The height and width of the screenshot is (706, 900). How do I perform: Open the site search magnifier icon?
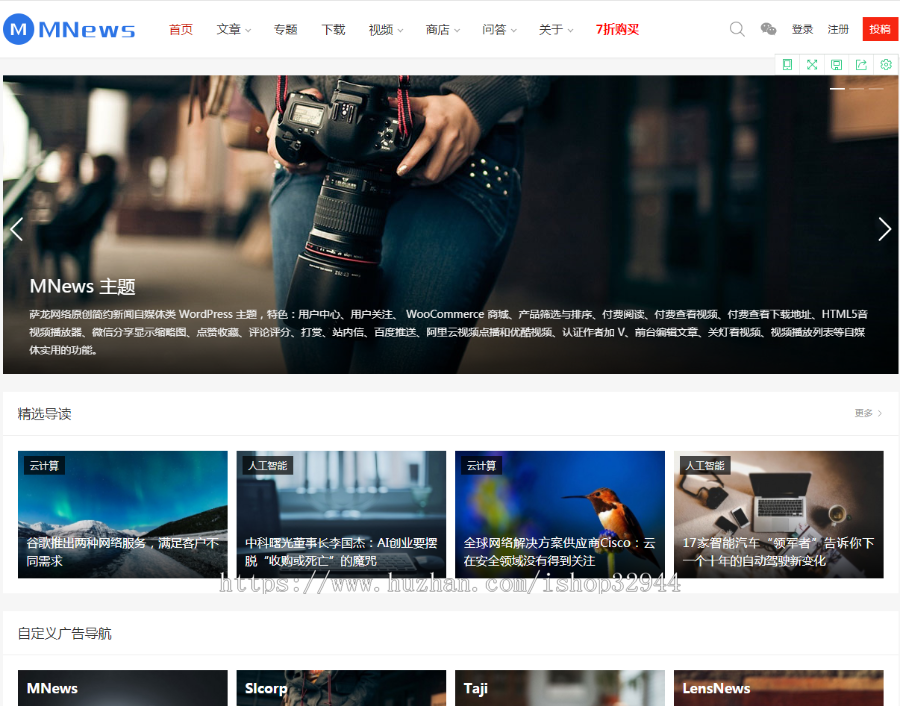[x=737, y=29]
